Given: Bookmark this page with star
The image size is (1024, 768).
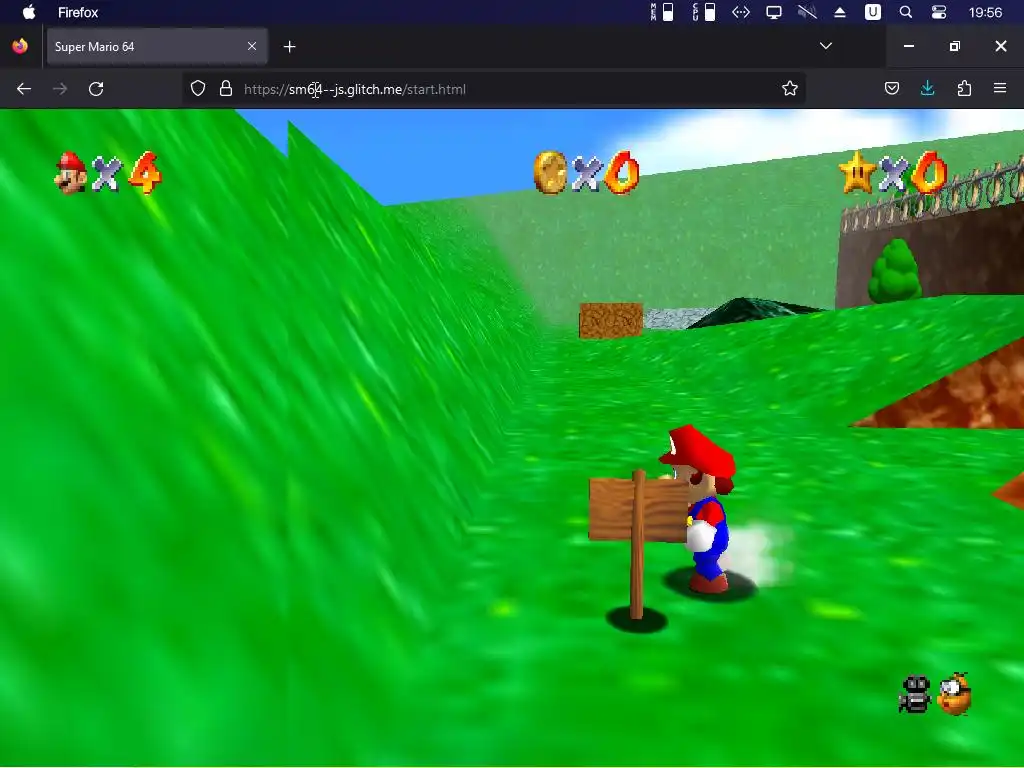Looking at the screenshot, I should [790, 88].
